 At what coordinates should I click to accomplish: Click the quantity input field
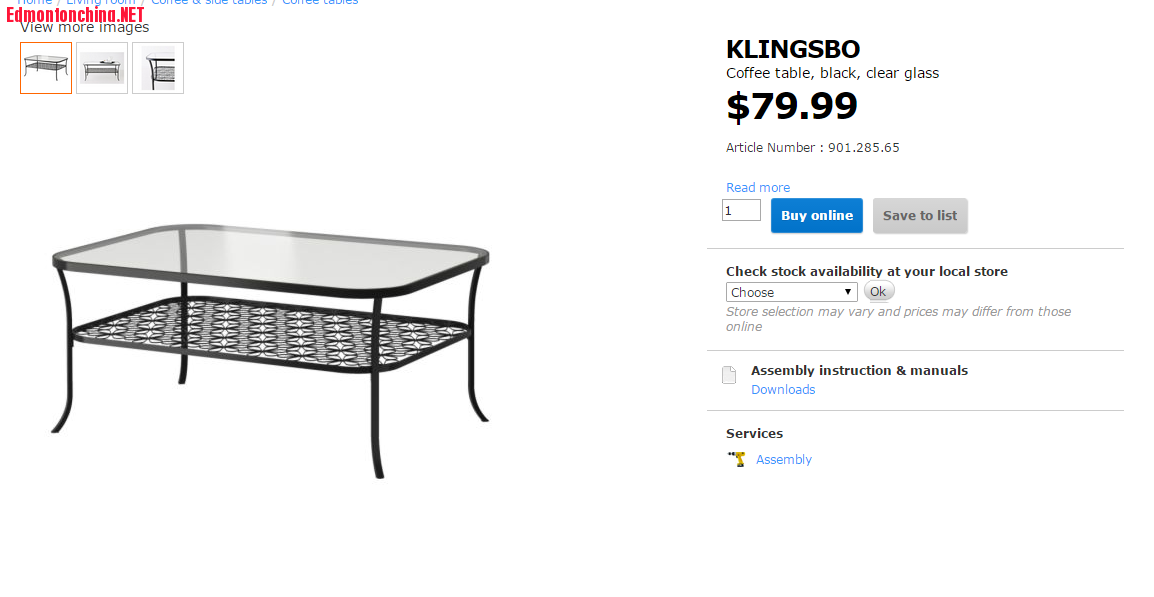(x=741, y=211)
